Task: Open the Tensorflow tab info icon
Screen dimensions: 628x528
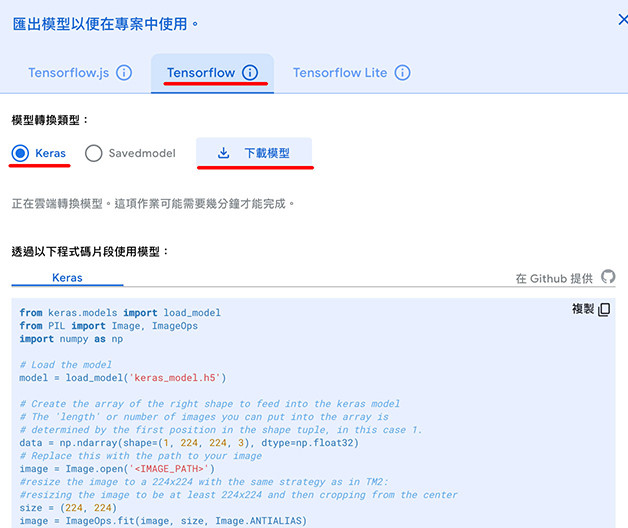Action: tap(250, 73)
